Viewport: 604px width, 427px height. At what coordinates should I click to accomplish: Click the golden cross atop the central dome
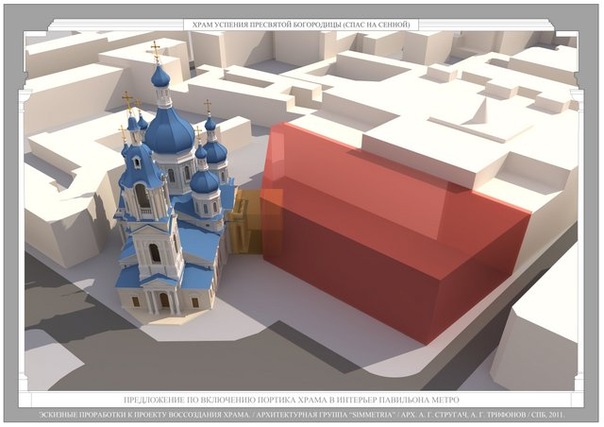tap(154, 50)
